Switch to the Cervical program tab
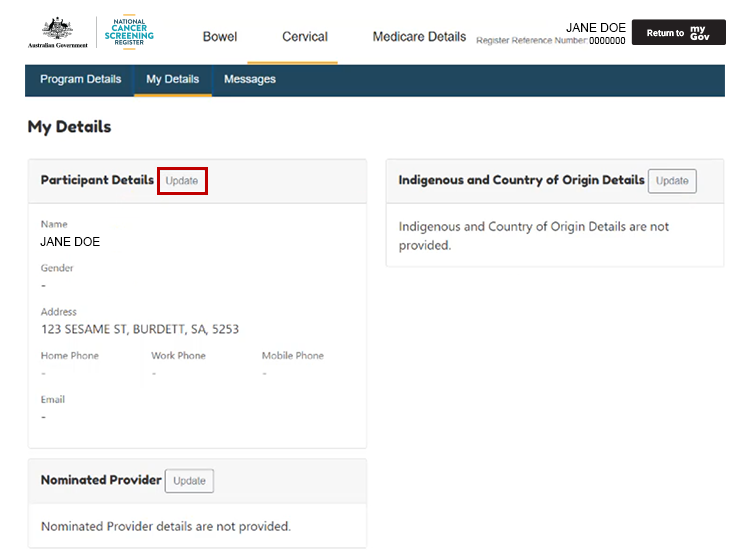 (305, 37)
